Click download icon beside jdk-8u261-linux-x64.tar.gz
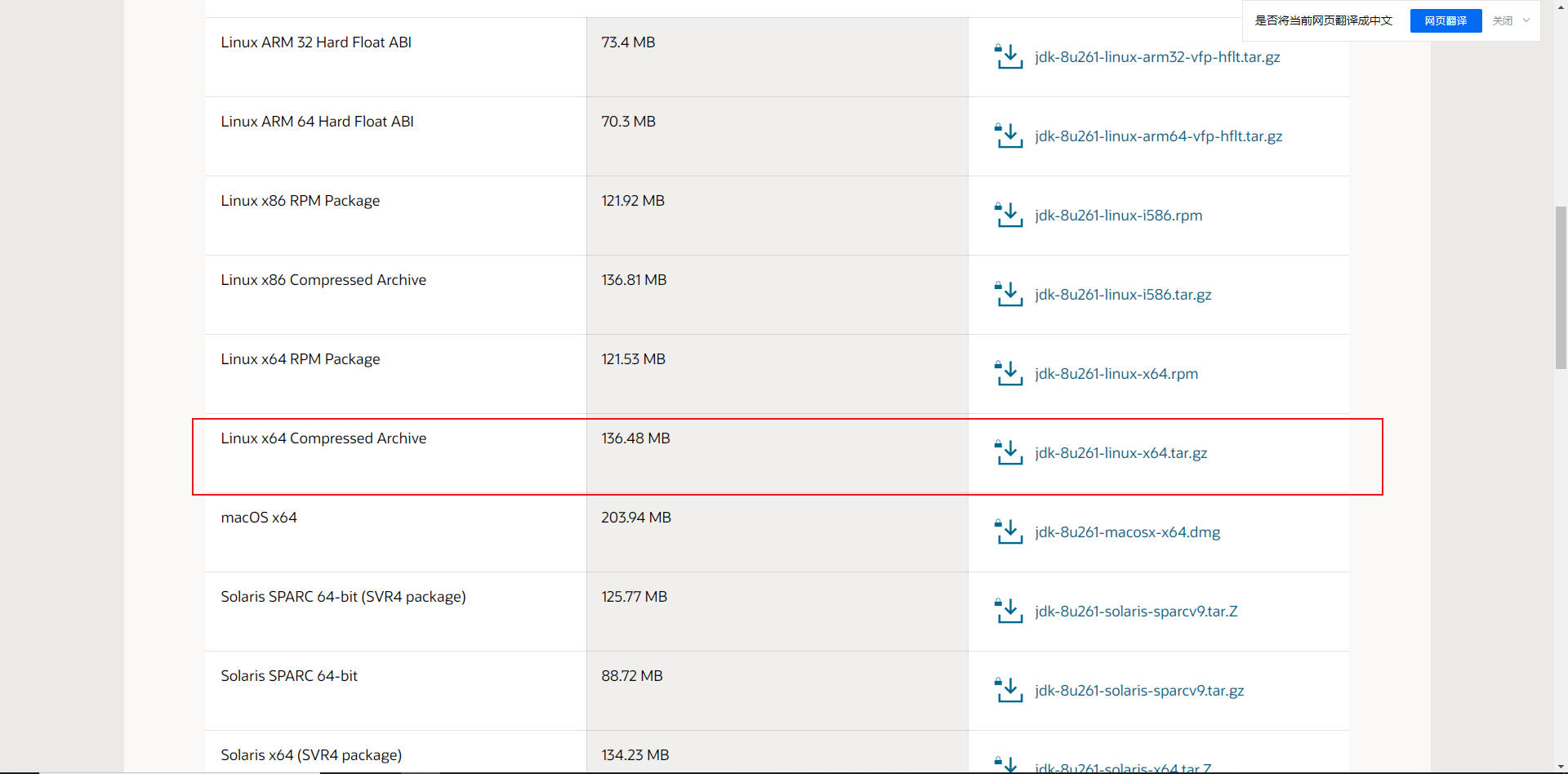Image resolution: width=1568 pixels, height=774 pixels. click(x=1009, y=453)
